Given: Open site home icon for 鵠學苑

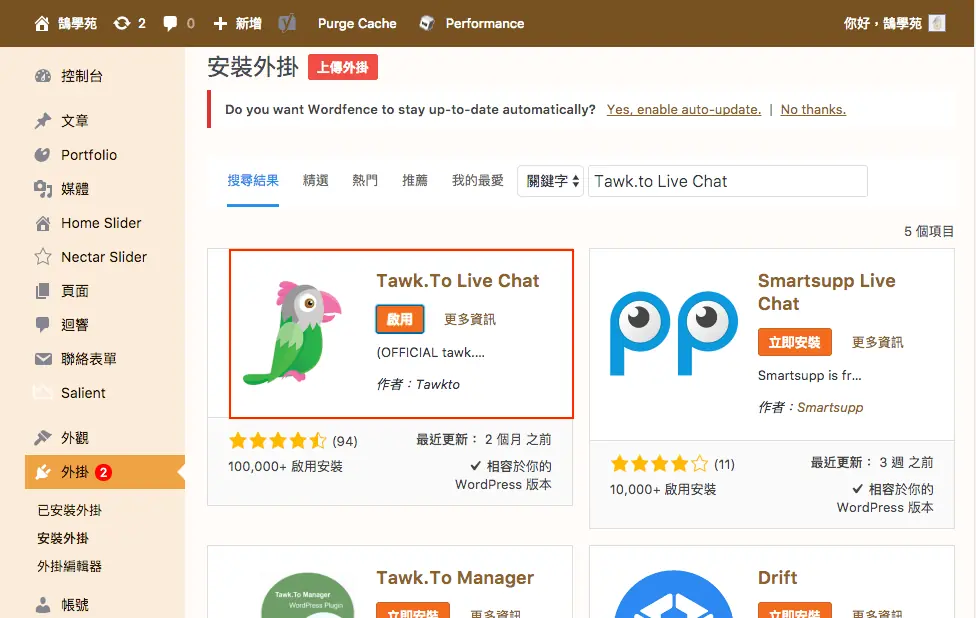Looking at the screenshot, I should pyautogui.click(x=42, y=24).
